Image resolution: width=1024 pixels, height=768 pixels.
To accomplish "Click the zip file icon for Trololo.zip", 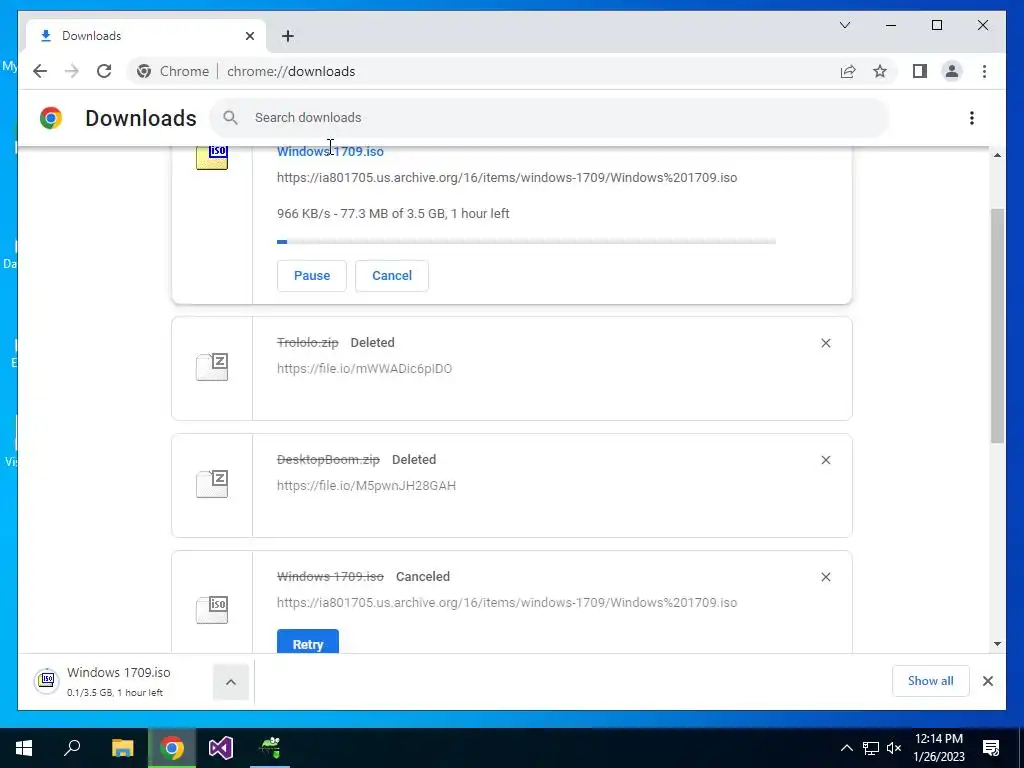I will [x=212, y=367].
